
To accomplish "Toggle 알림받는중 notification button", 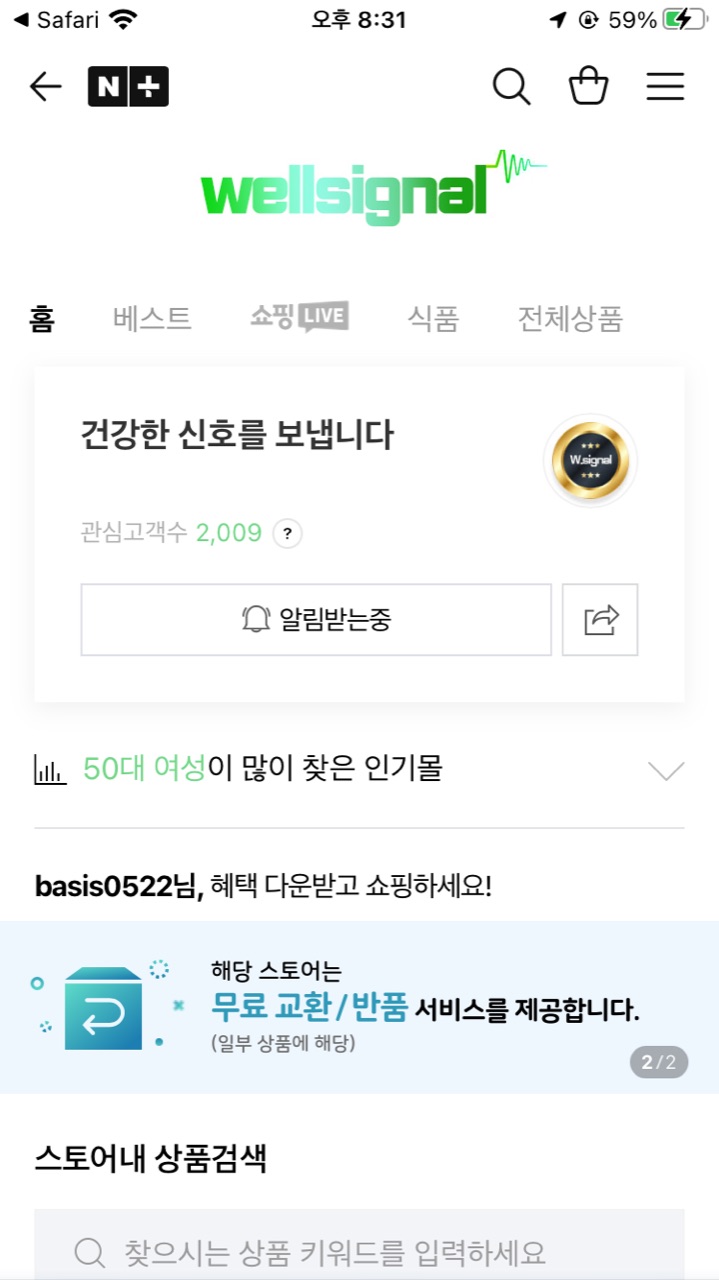I will [x=316, y=620].
